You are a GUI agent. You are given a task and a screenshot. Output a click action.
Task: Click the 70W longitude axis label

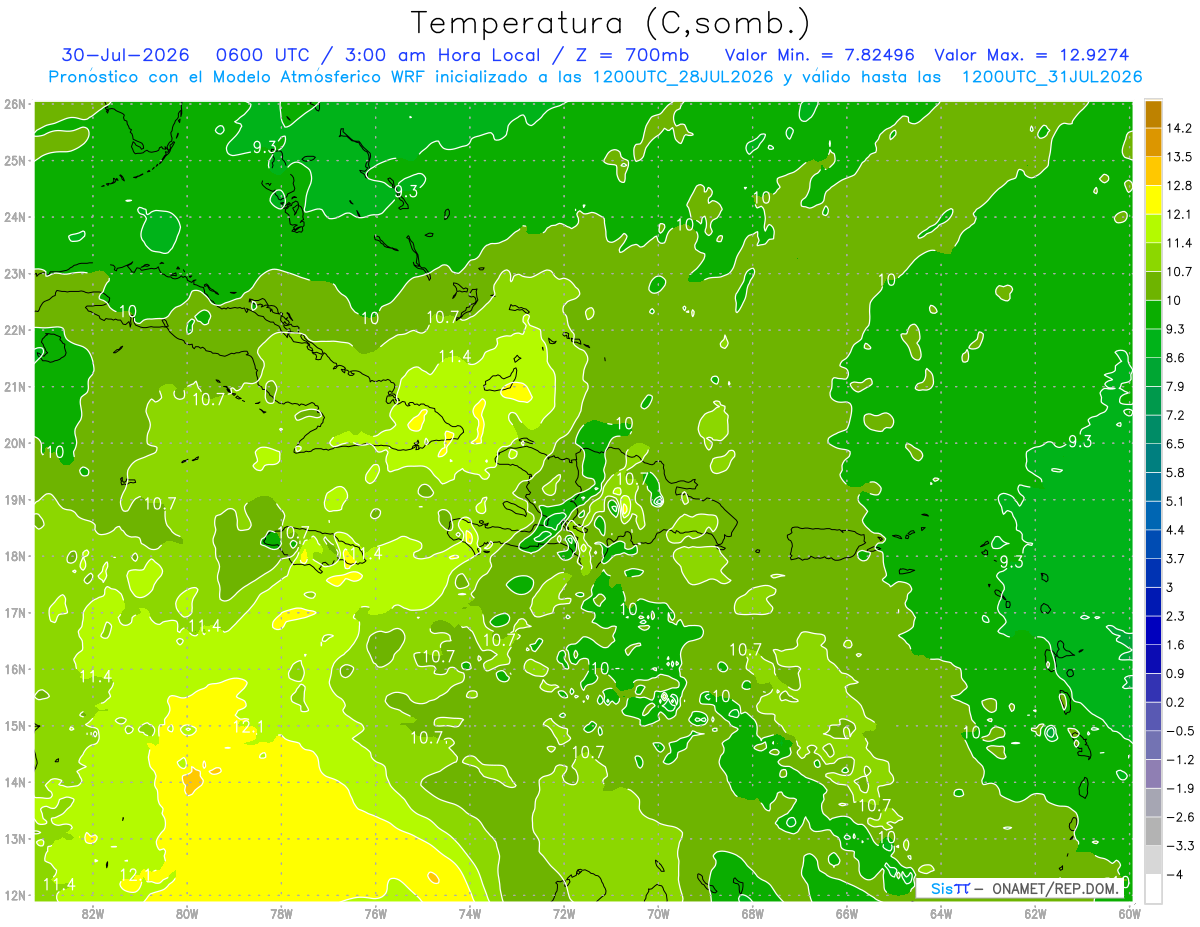pyautogui.click(x=658, y=913)
